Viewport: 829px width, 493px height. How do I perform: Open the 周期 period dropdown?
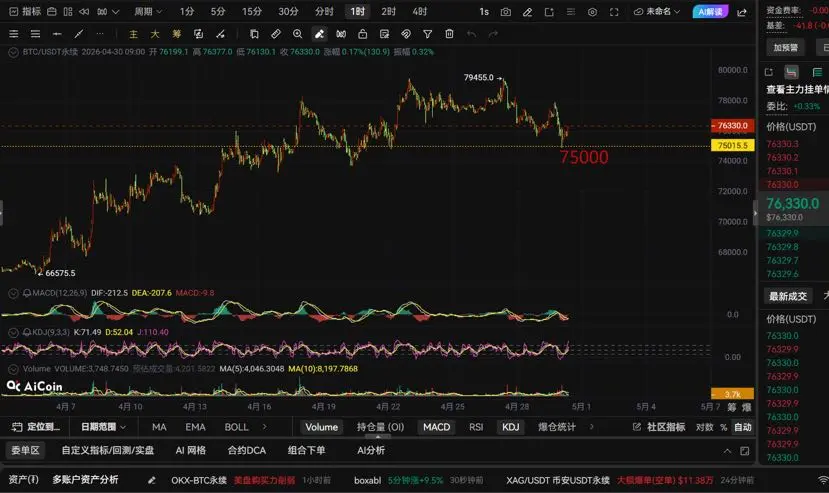pyautogui.click(x=148, y=11)
